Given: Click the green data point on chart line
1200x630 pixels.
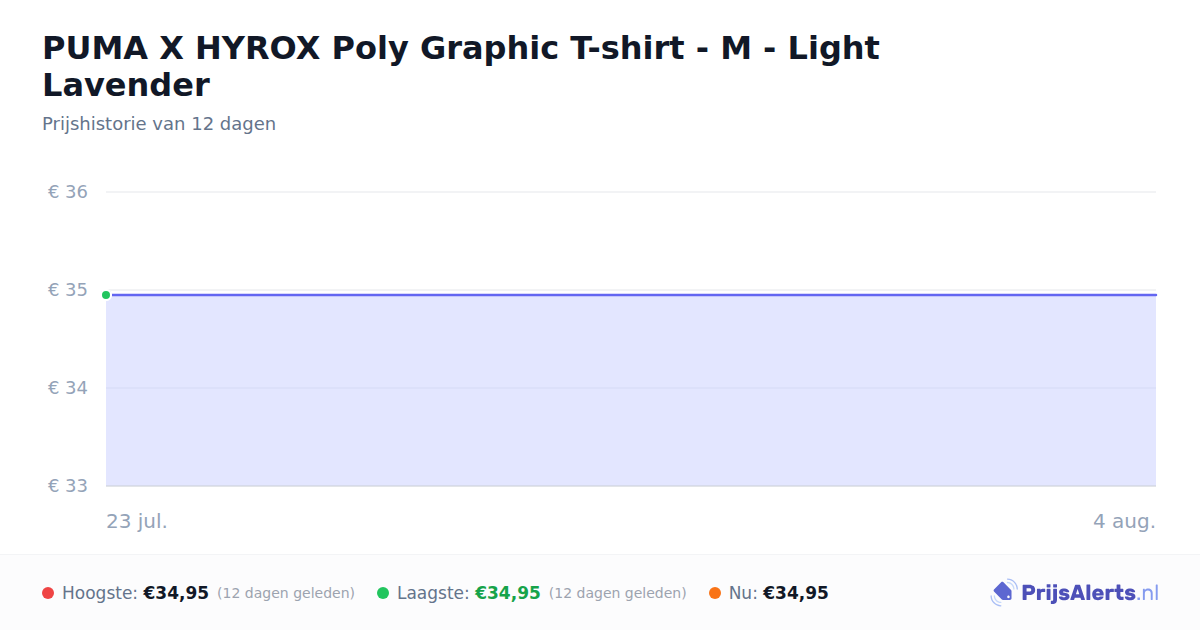Looking at the screenshot, I should (x=106, y=295).
